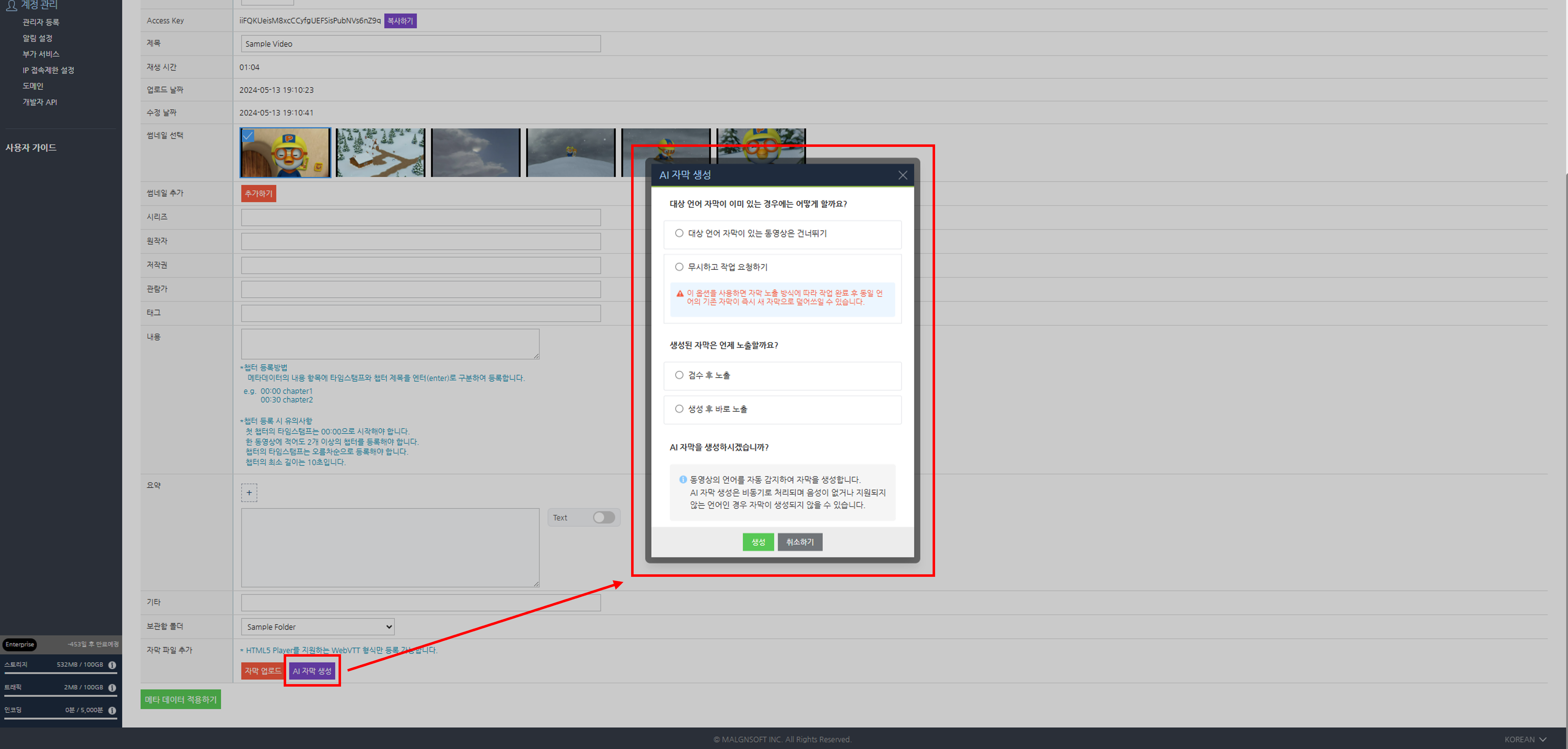
Task: Select the expose after review radio option
Action: click(x=679, y=375)
